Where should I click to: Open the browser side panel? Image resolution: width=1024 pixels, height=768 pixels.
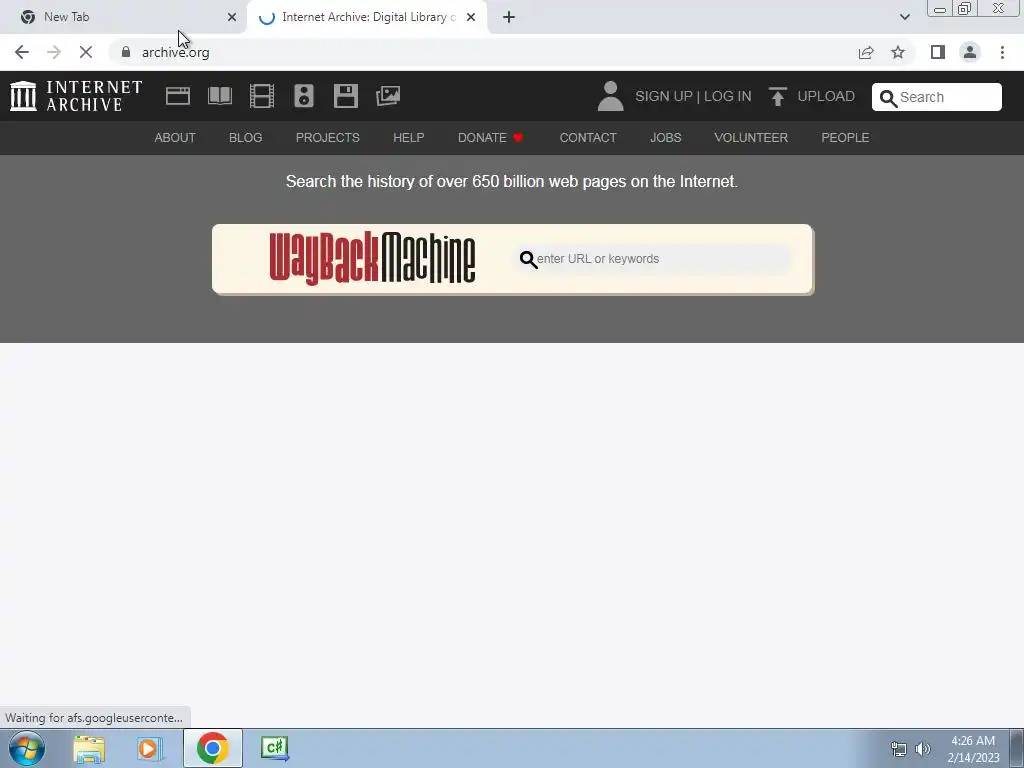pos(938,52)
